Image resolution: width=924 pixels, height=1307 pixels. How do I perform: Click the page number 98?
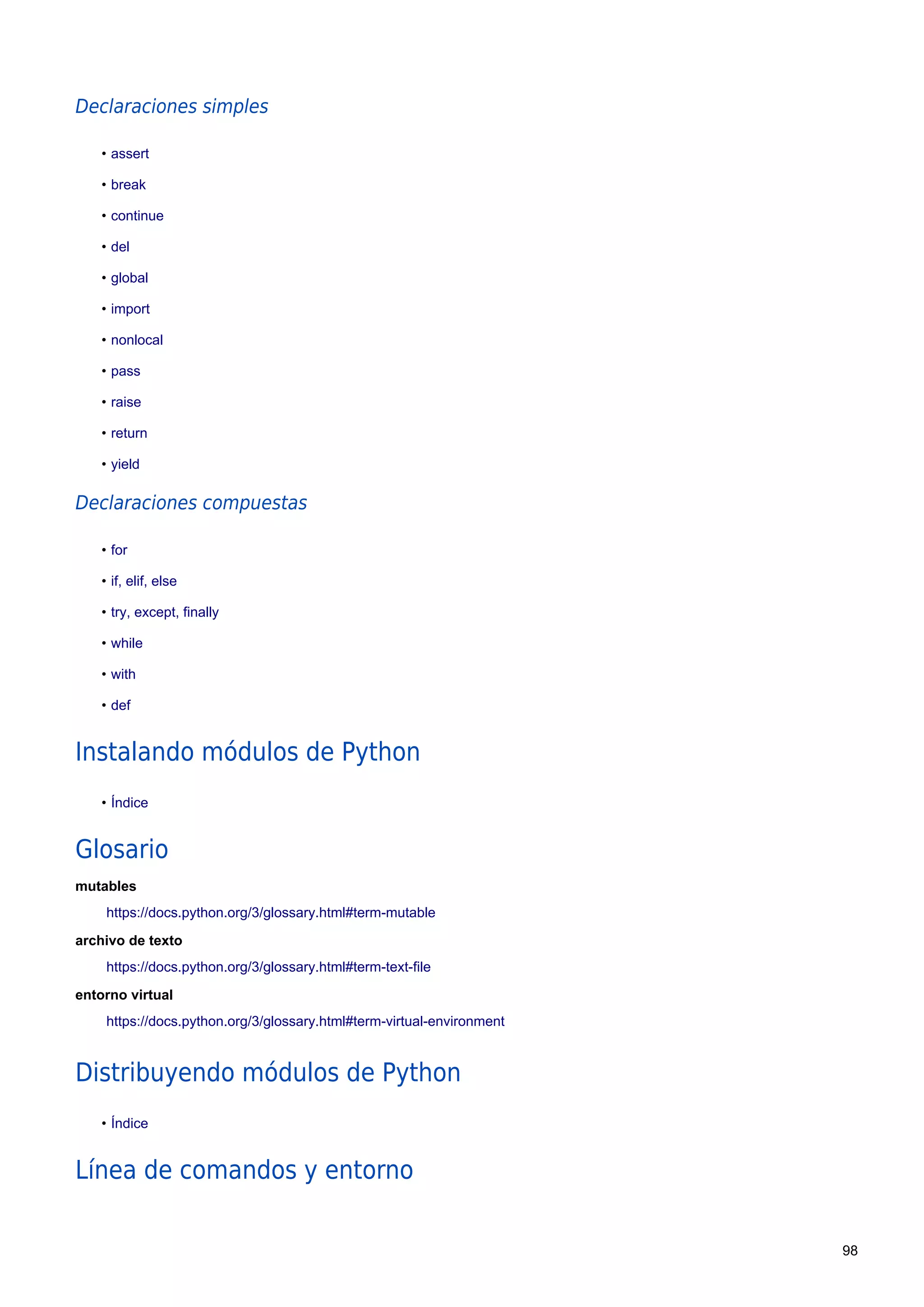click(x=850, y=1251)
